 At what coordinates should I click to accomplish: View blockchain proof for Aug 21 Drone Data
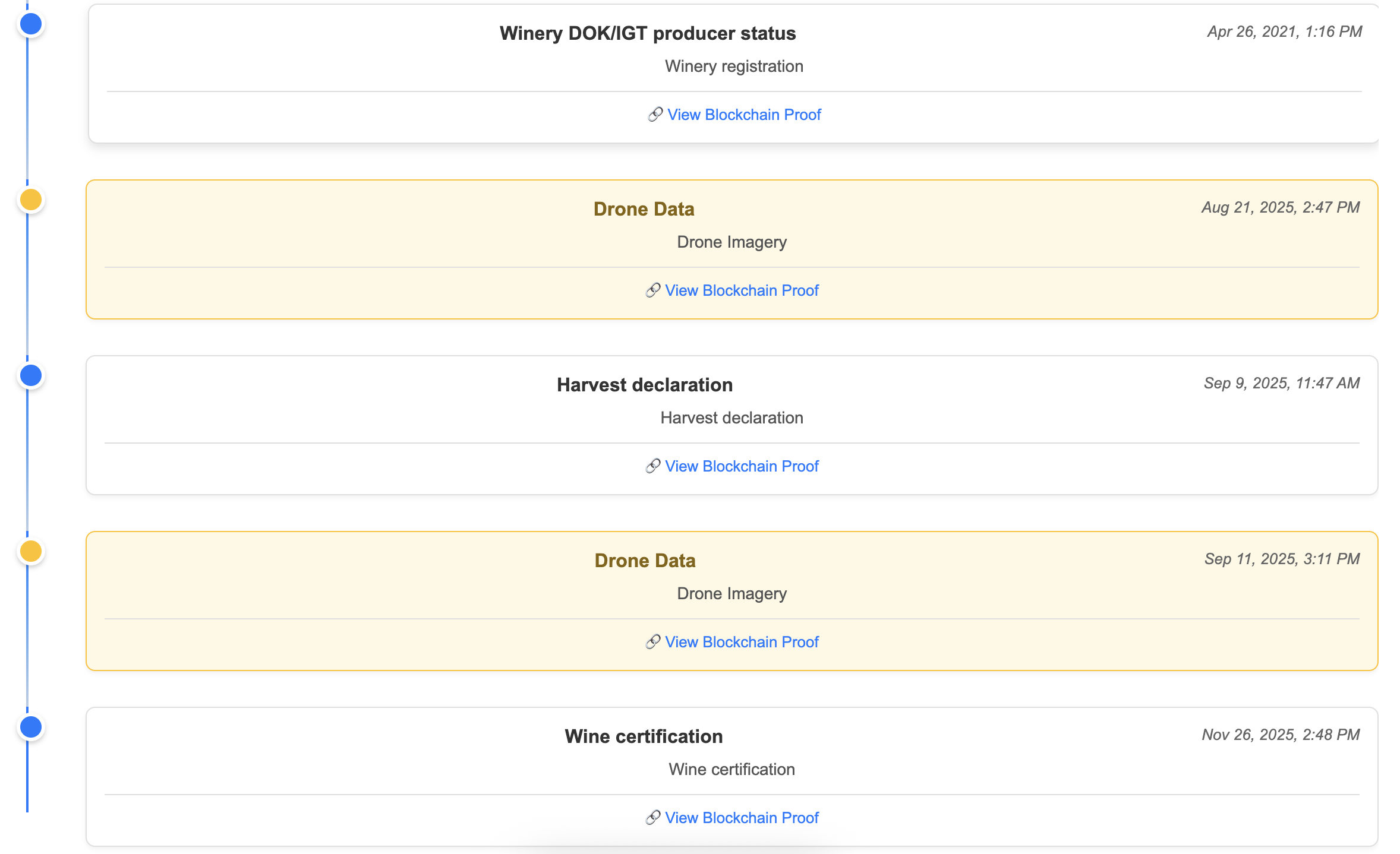[x=742, y=290]
